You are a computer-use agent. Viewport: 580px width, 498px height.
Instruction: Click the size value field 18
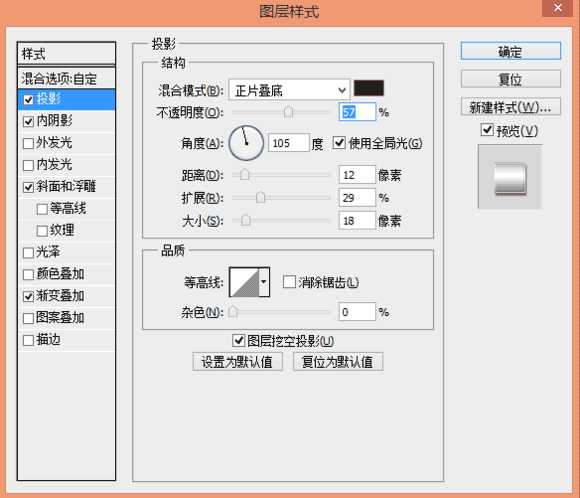(x=357, y=221)
